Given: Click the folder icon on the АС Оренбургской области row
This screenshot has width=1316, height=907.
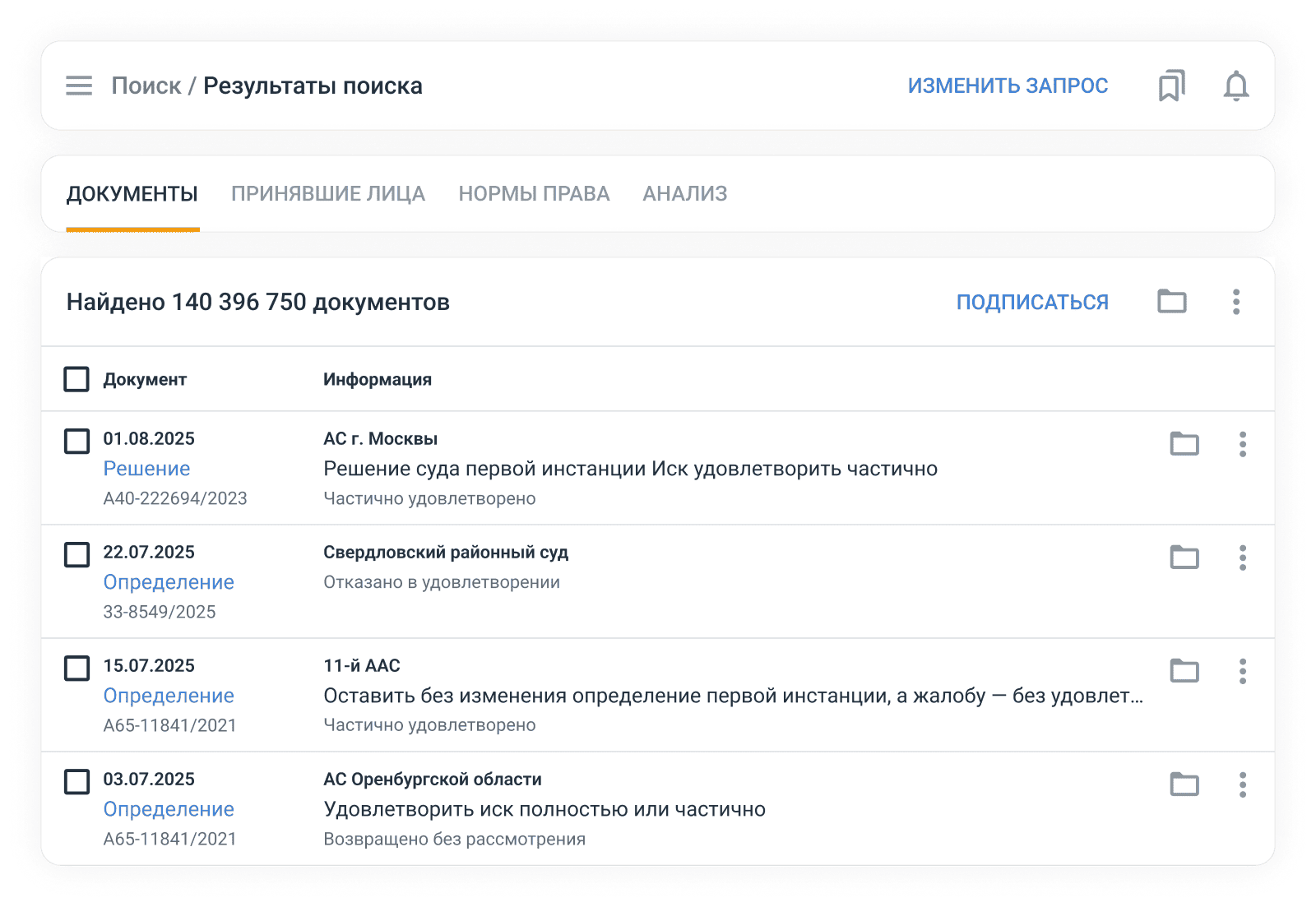Looking at the screenshot, I should (x=1184, y=784).
